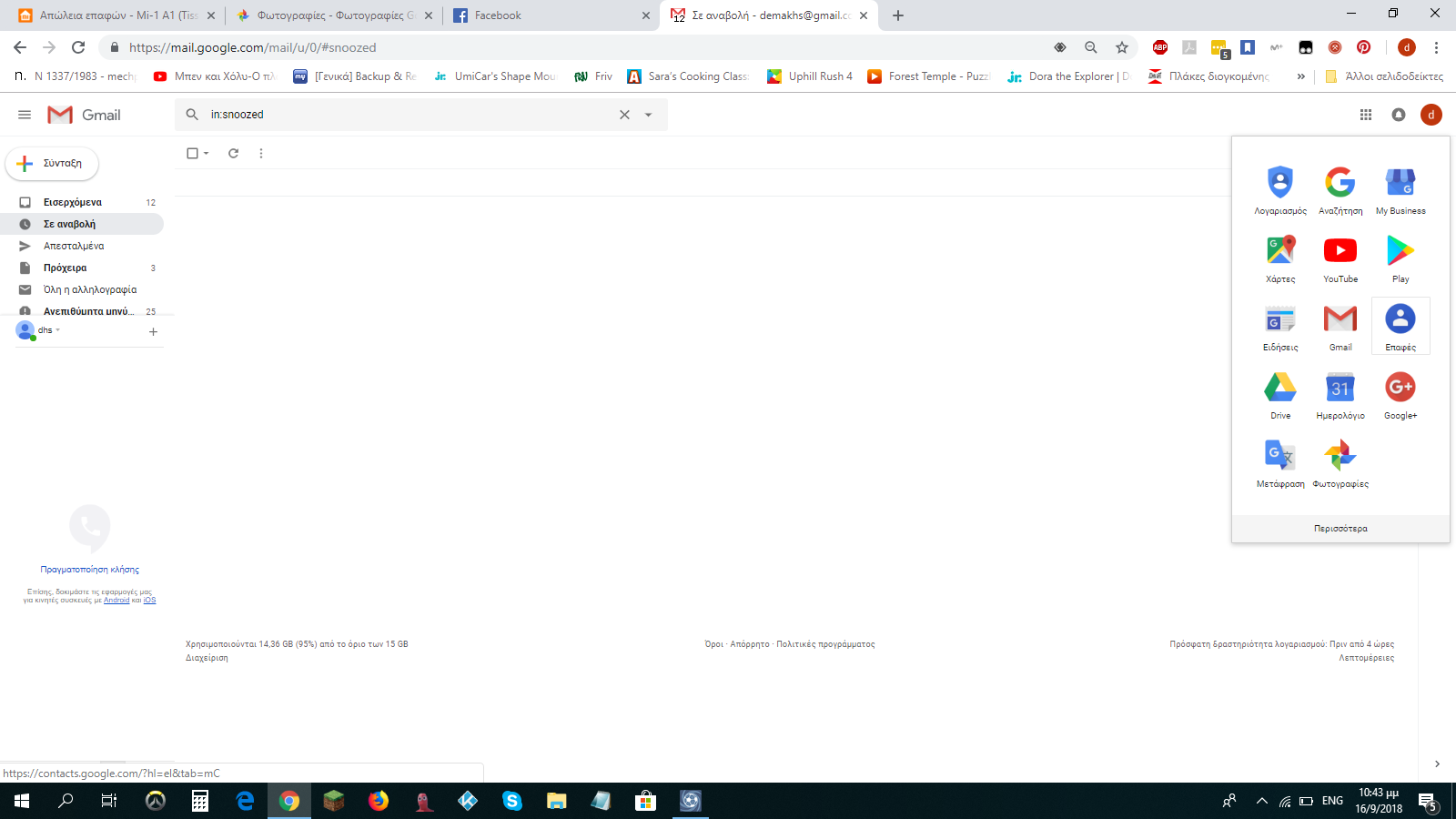Tick the select-all messages checkbox
The width and height of the screenshot is (1456, 819).
point(192,153)
